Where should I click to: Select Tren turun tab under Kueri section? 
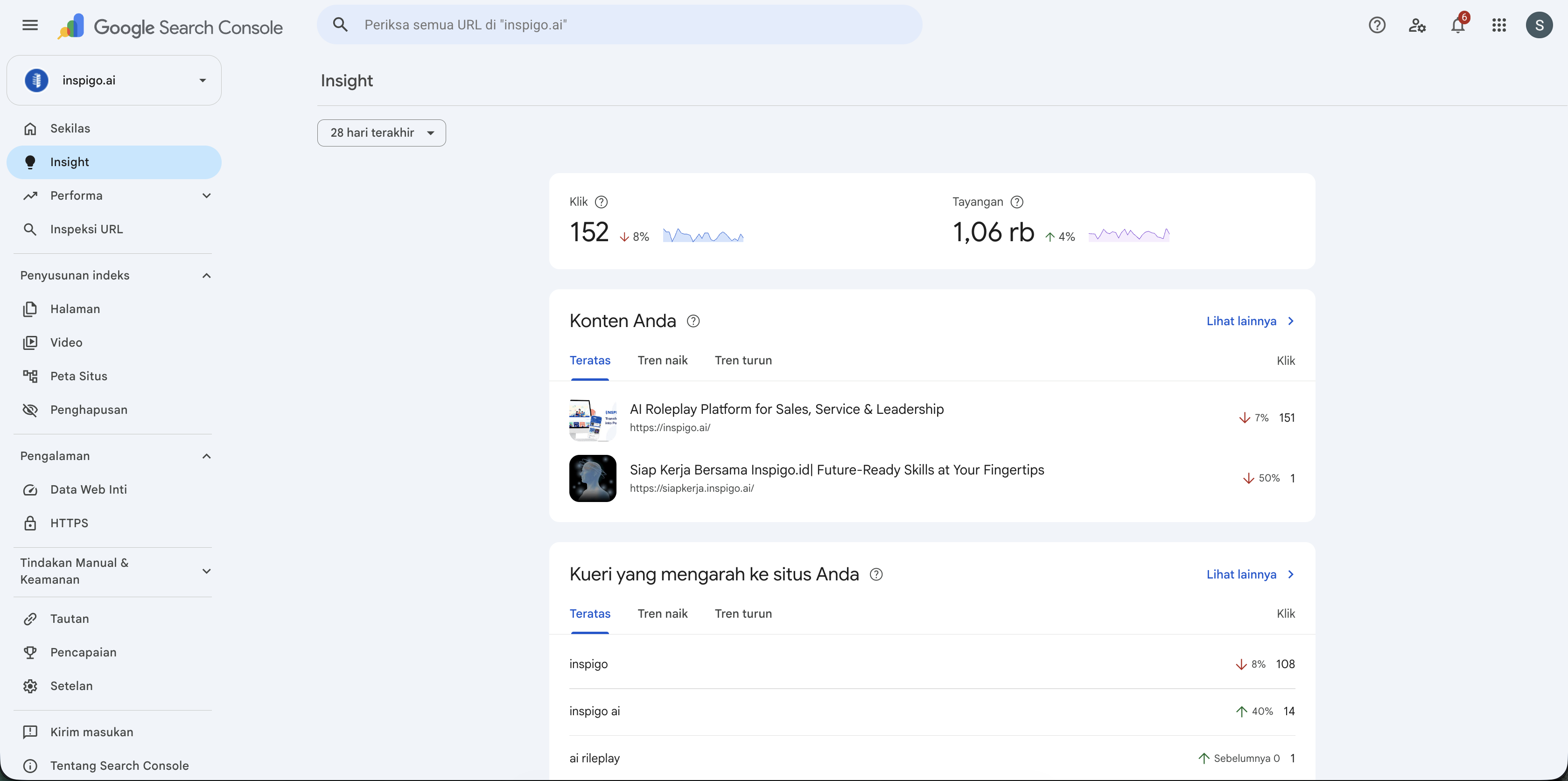pos(742,614)
